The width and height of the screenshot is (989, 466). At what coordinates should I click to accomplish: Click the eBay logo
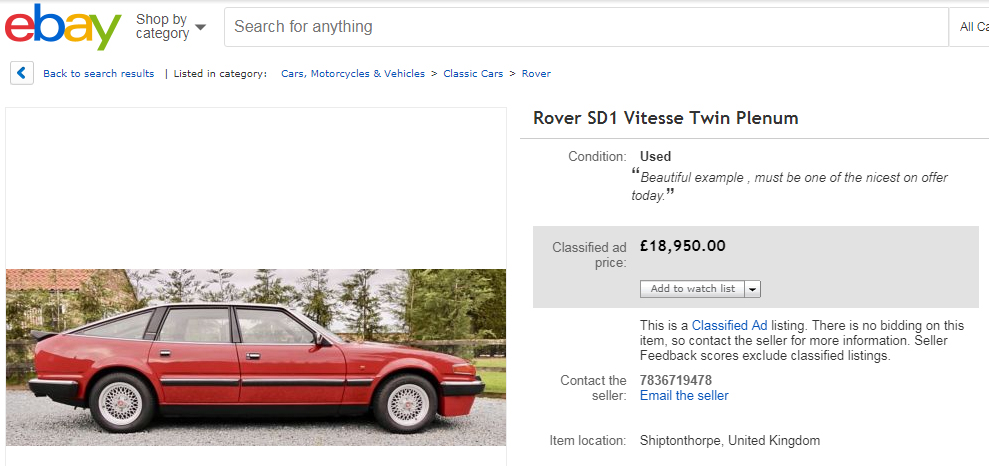tap(62, 27)
